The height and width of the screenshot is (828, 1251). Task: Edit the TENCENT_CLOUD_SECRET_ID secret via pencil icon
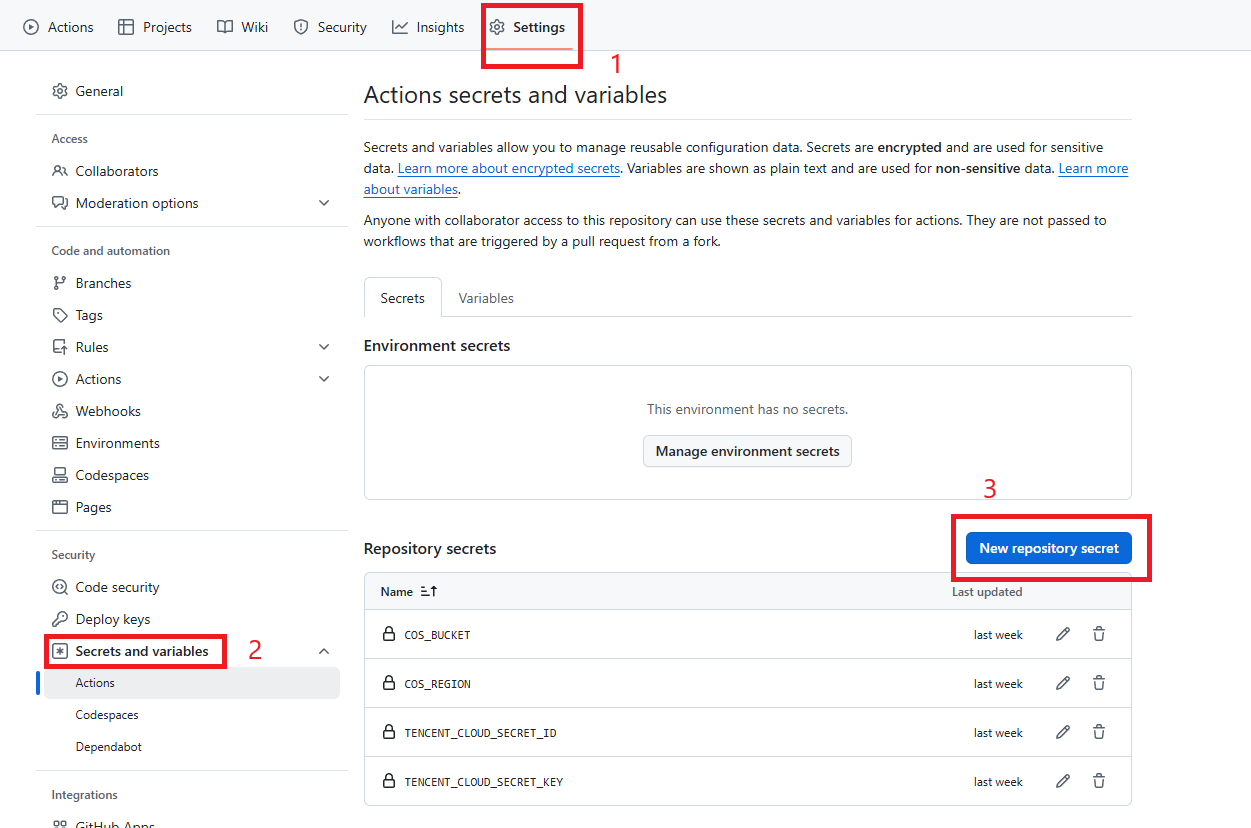click(x=1063, y=732)
